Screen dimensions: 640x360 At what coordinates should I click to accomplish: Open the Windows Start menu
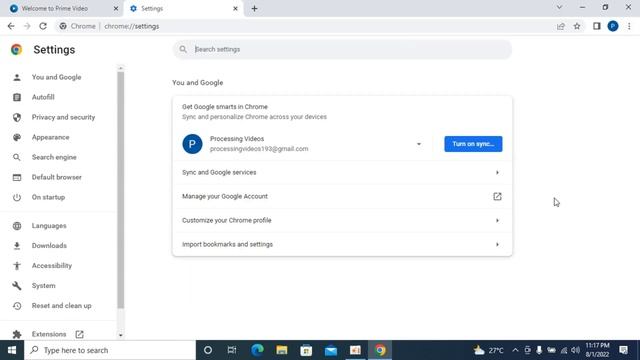point(12,350)
